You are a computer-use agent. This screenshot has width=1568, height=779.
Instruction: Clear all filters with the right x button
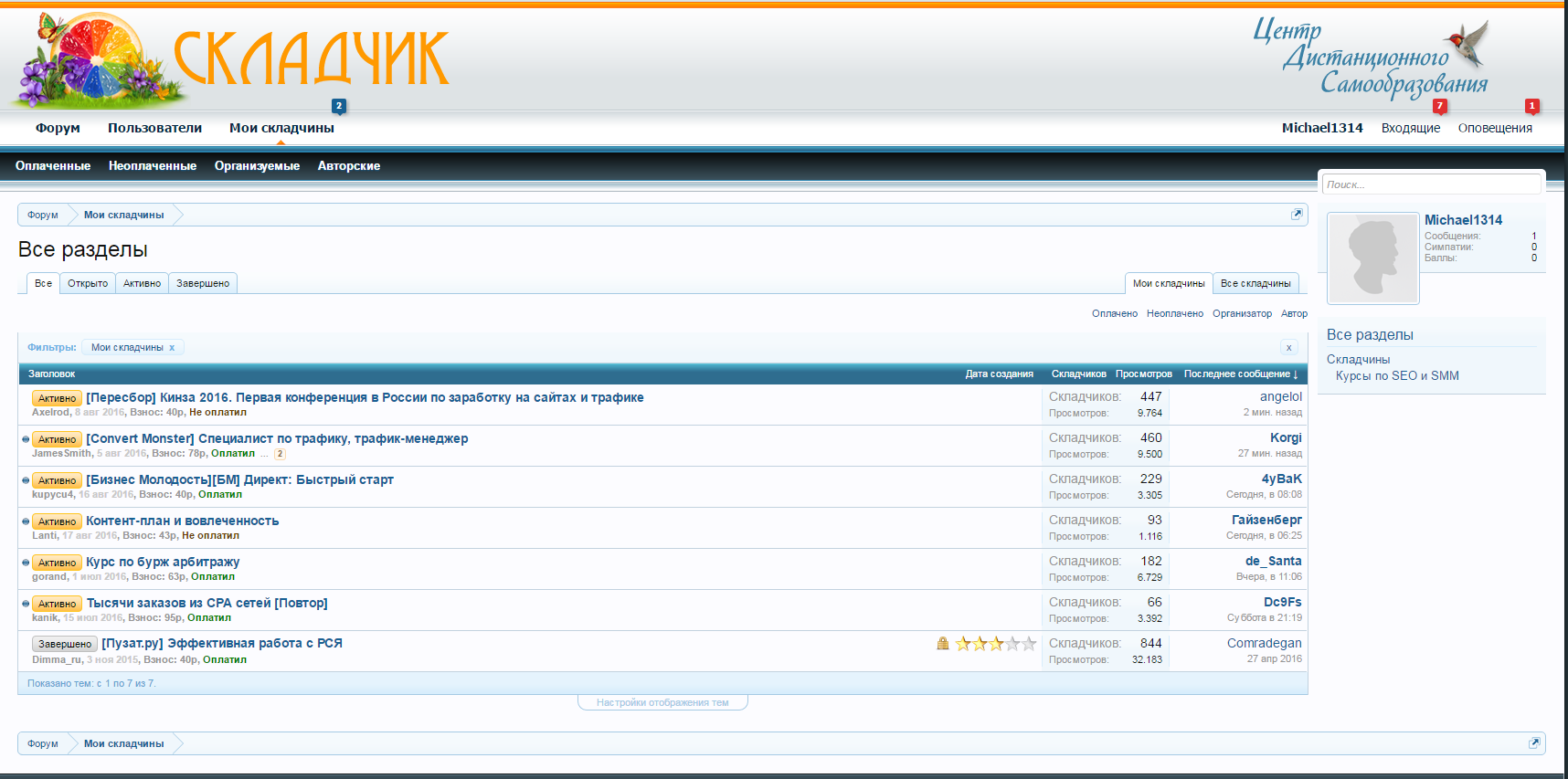(x=1288, y=348)
